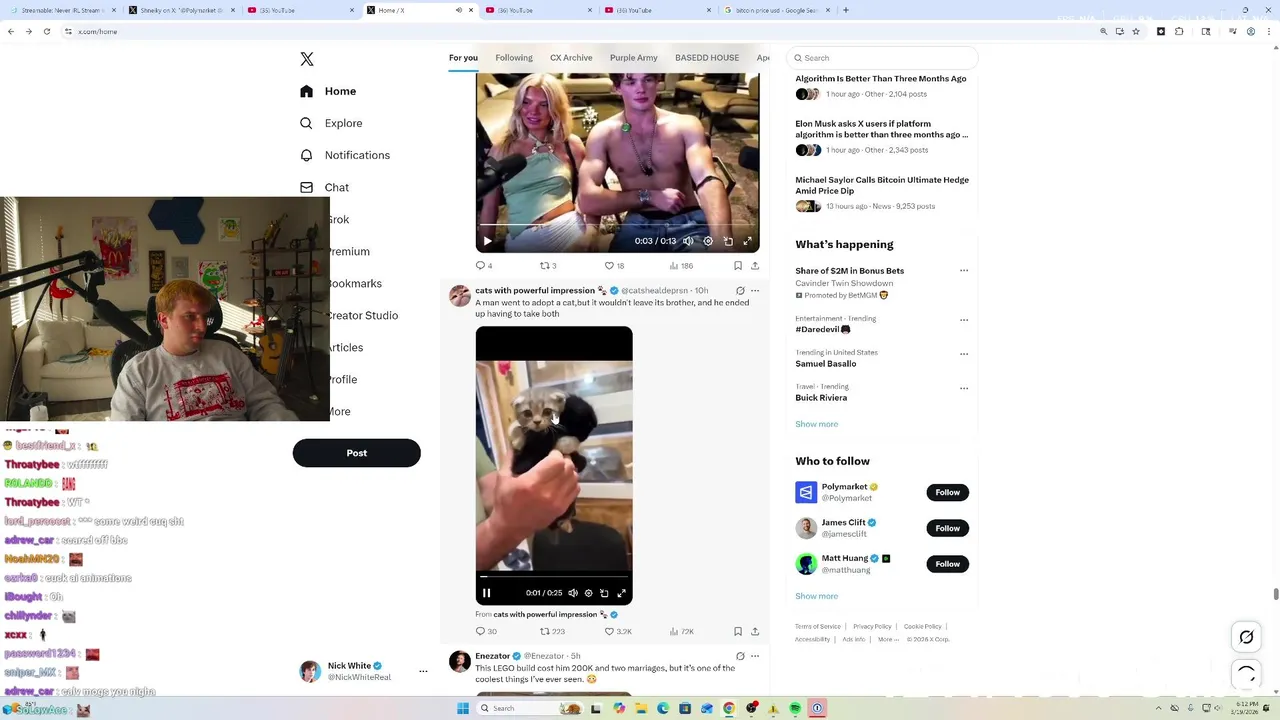Expand More links in the footer
Viewport: 1280px width, 720px height.
coord(888,639)
